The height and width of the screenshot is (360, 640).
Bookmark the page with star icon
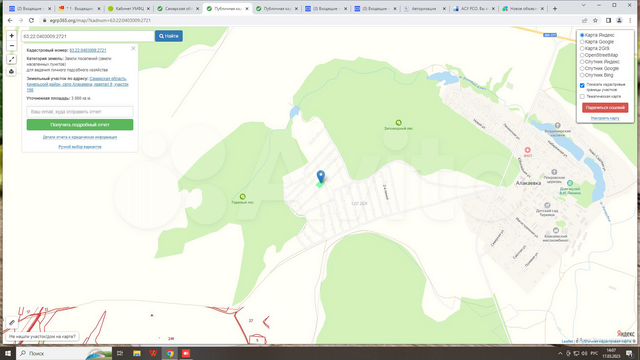[596, 20]
